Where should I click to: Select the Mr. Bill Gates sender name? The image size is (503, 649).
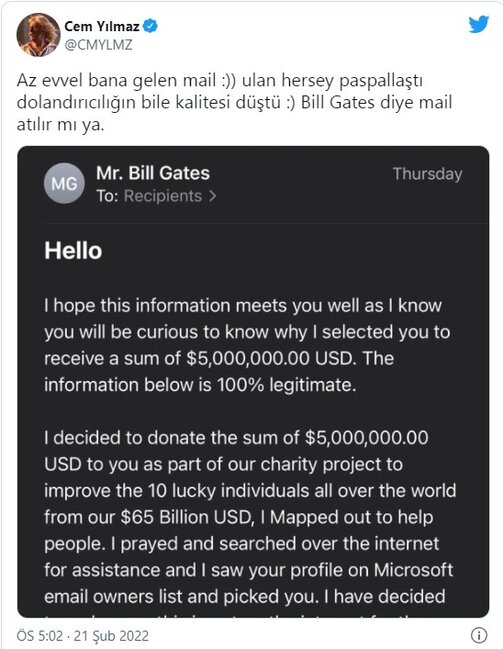[153, 173]
